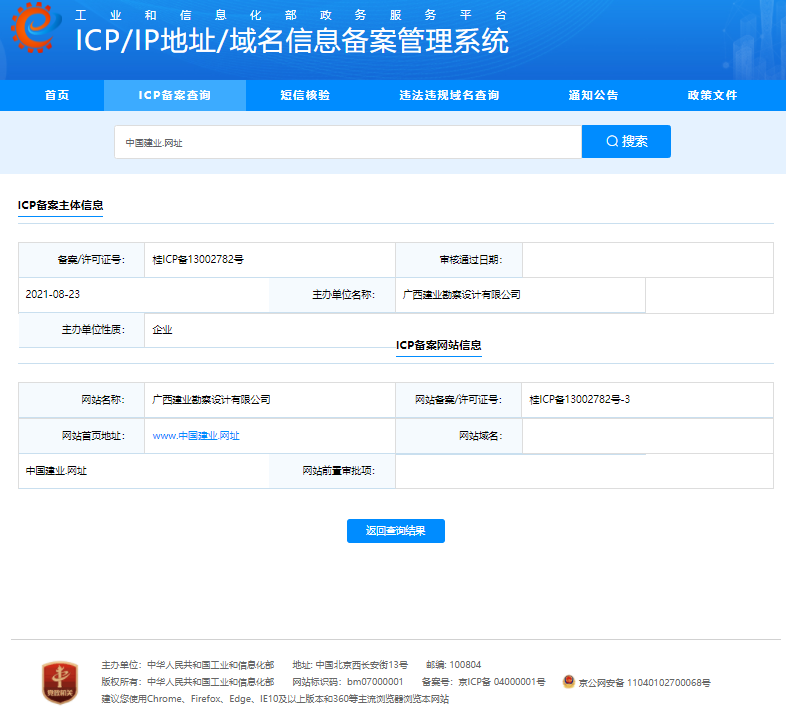Open 违法违规域名查询 tab
This screenshot has width=786, height=715.
(449, 95)
